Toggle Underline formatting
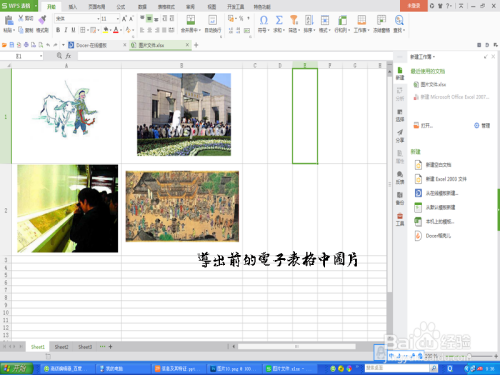Viewport: 500px width, 375px height. [x=73, y=30]
